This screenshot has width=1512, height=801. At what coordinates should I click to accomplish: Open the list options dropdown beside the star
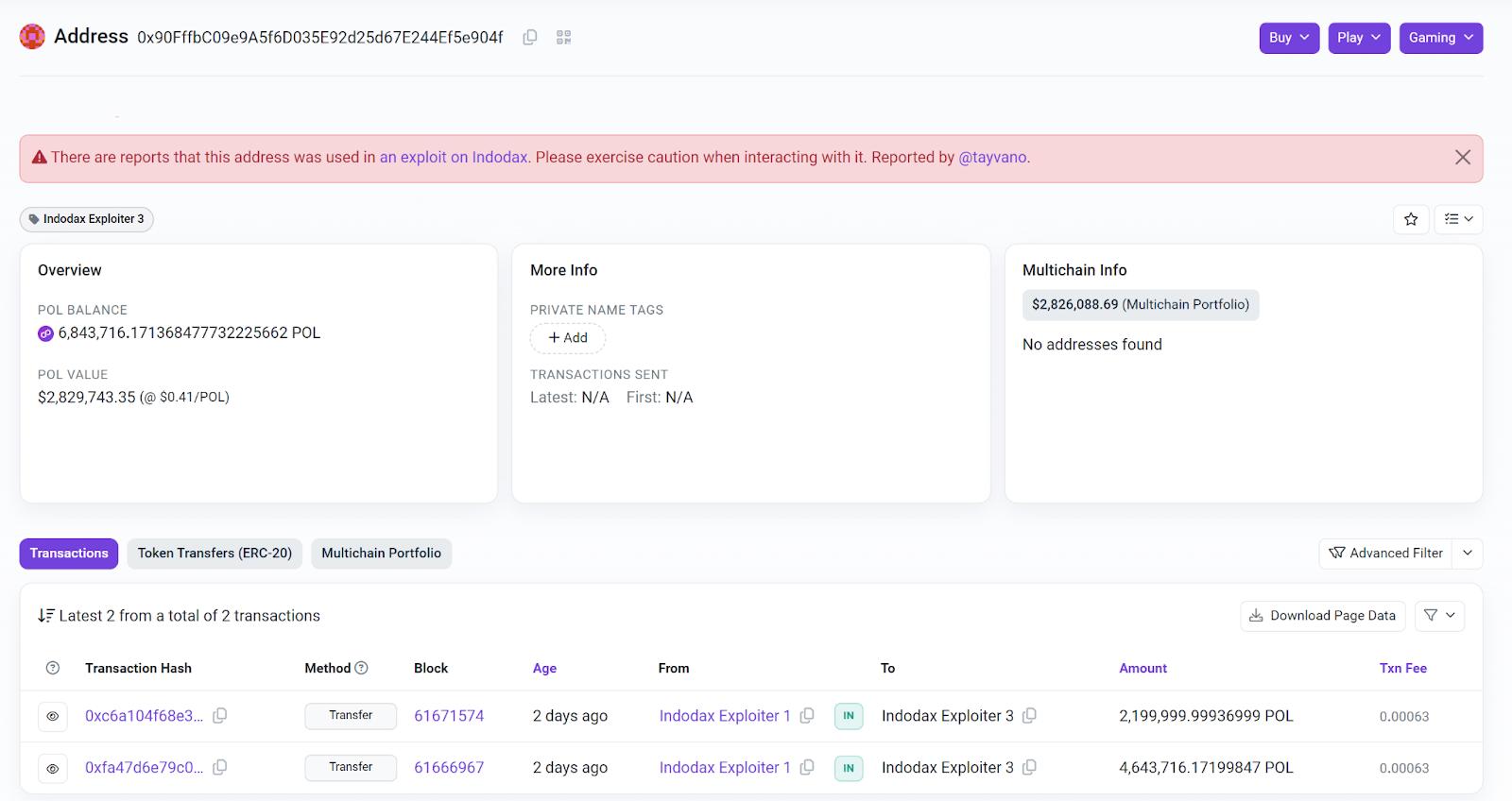click(x=1459, y=219)
